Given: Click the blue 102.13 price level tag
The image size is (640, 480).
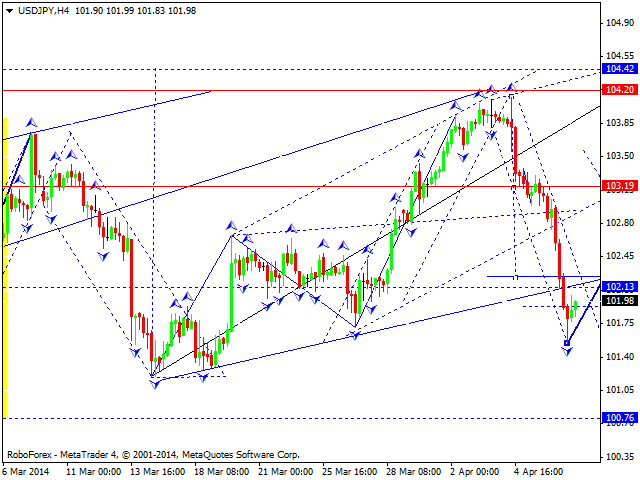Looking at the screenshot, I should coord(620,287).
